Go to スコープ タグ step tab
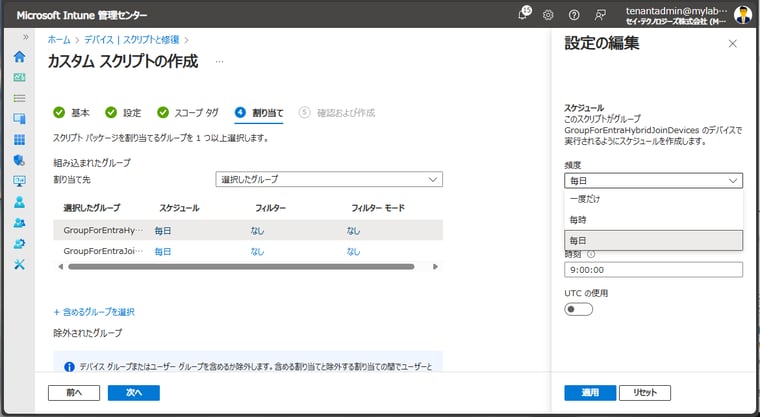Viewport: 760px width, 417px height. point(188,113)
